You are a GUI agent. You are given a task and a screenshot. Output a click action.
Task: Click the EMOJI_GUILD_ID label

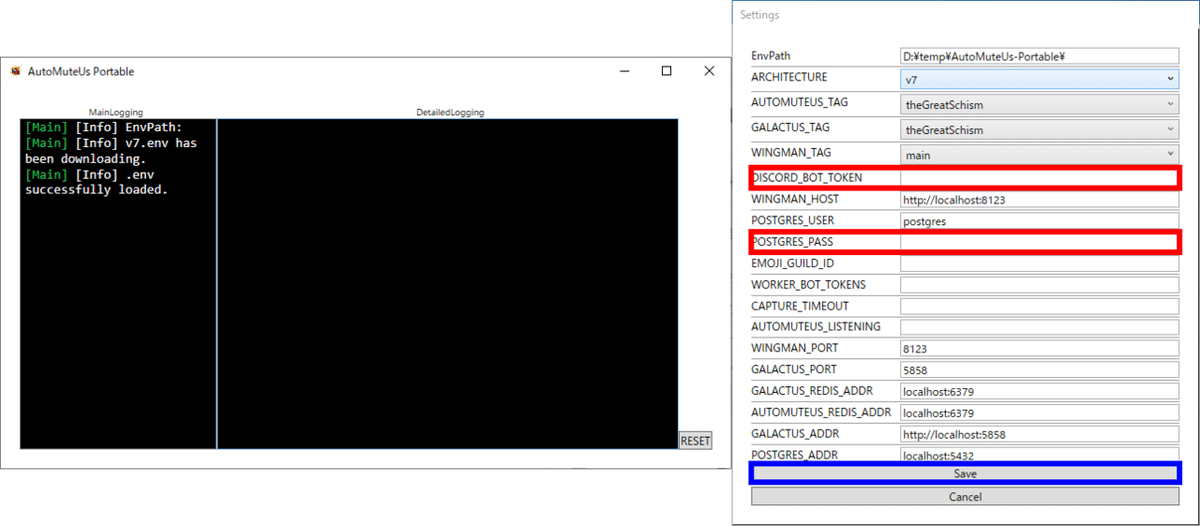pos(793,263)
